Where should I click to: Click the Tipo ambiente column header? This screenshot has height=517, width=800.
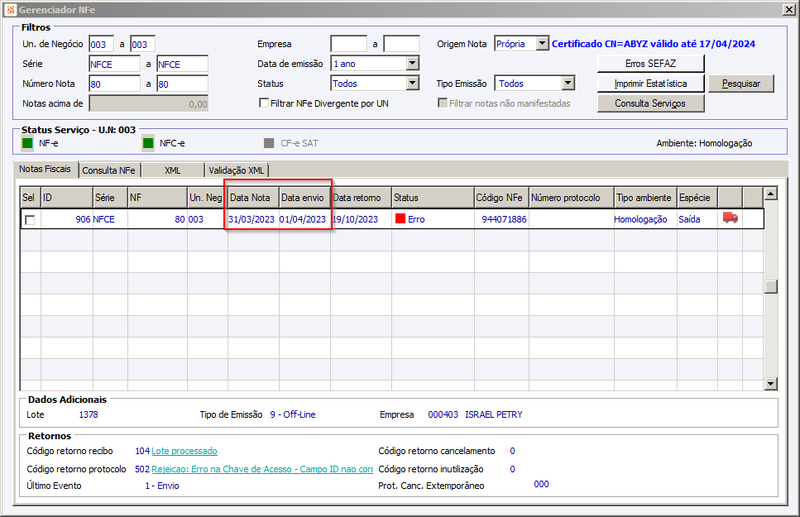point(645,198)
